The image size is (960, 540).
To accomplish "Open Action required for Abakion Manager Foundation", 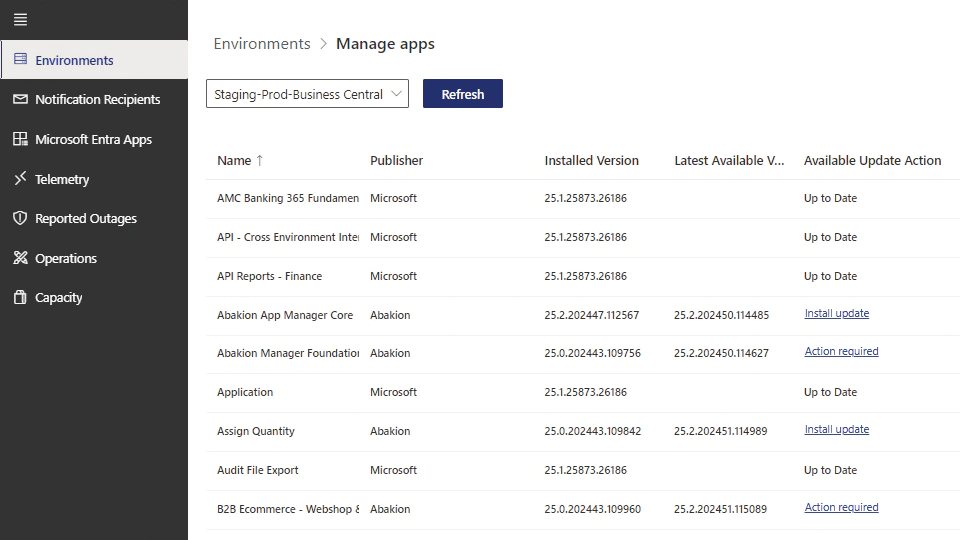I will (x=841, y=351).
